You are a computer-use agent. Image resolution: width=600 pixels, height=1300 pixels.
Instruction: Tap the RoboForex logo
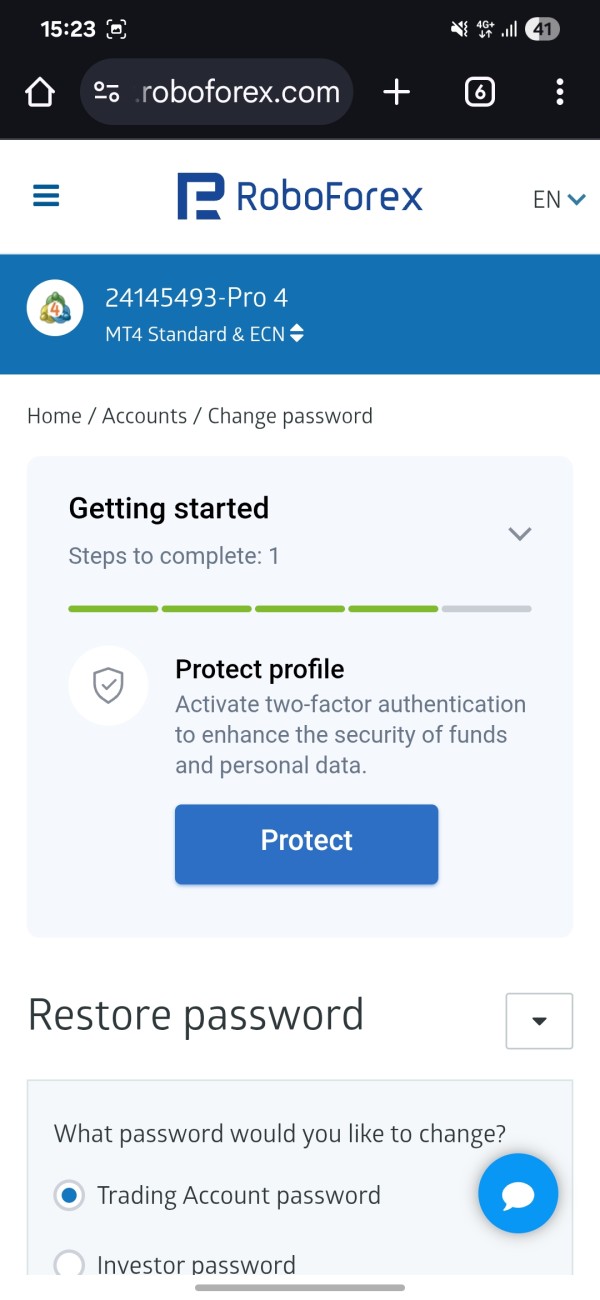300,196
